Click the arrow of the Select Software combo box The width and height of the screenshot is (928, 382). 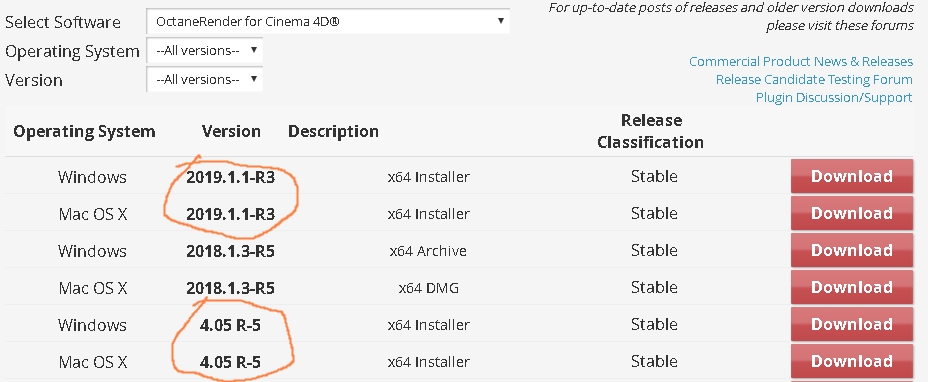501,21
